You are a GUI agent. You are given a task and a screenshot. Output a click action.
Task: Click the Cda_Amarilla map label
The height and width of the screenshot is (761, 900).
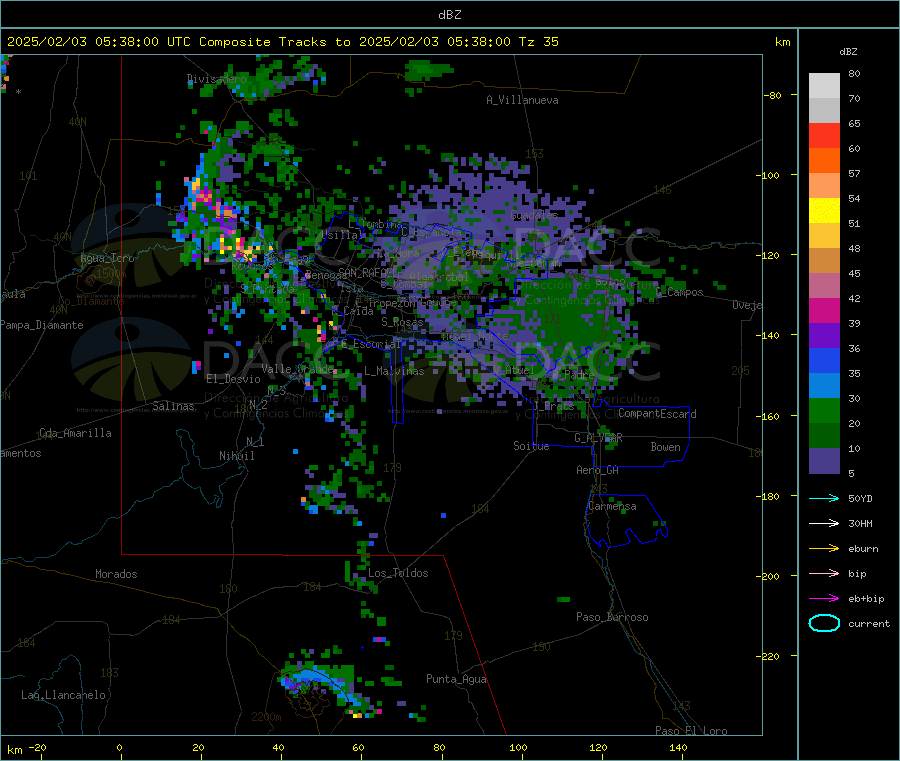(x=75, y=433)
